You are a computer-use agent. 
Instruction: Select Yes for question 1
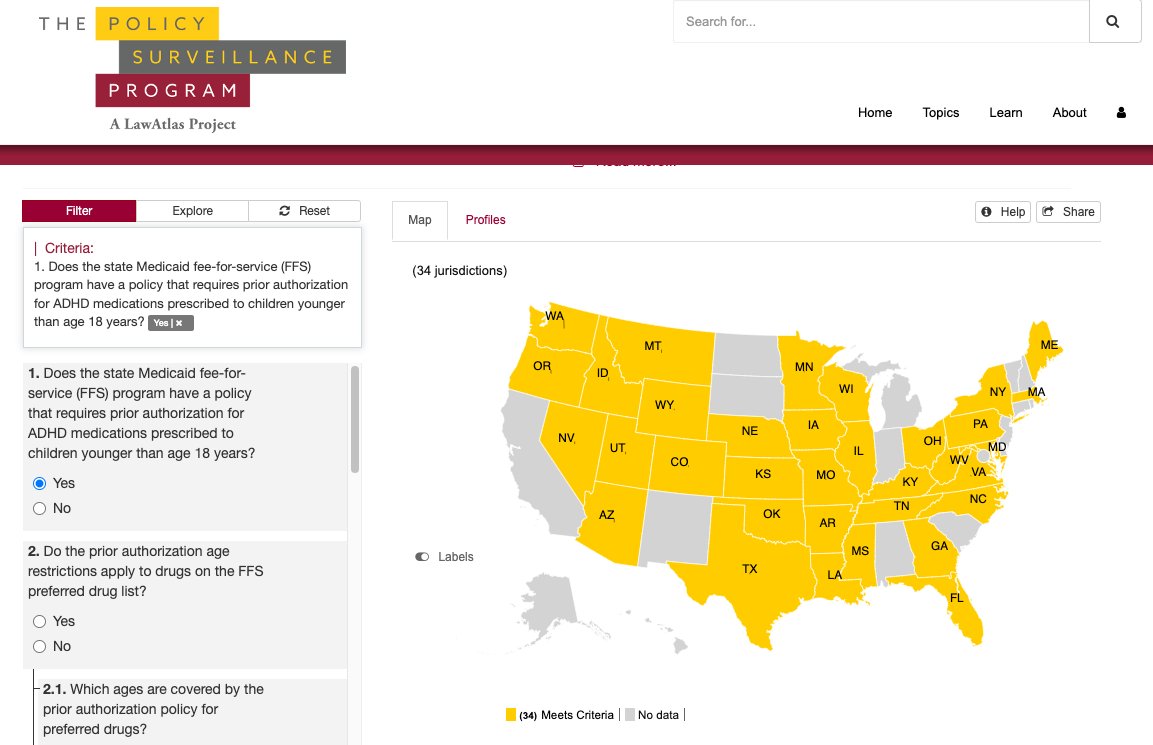click(40, 483)
